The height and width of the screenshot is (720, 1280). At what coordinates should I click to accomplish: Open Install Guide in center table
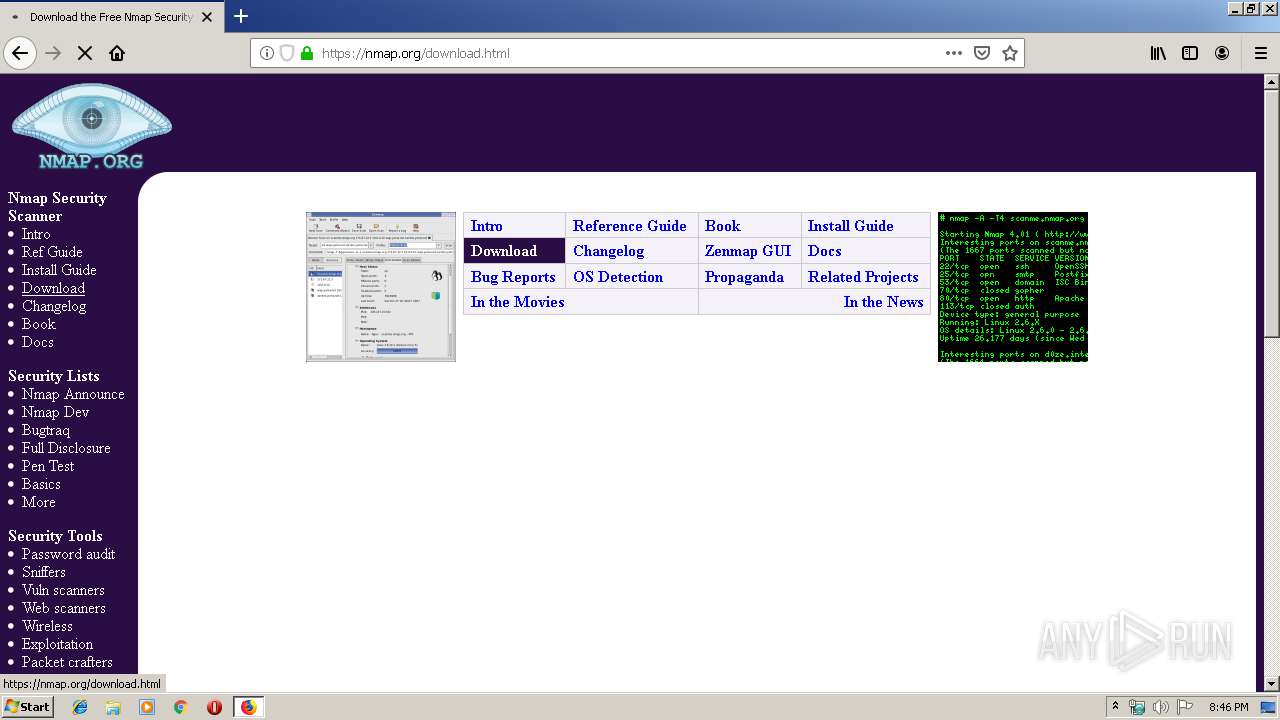[851, 226]
